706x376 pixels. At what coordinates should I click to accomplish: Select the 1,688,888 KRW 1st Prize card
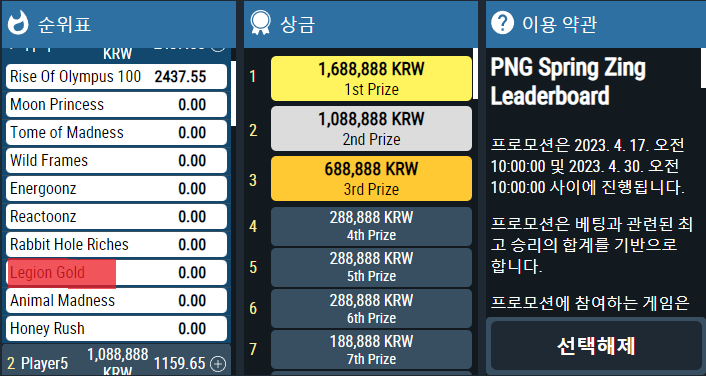click(371, 78)
